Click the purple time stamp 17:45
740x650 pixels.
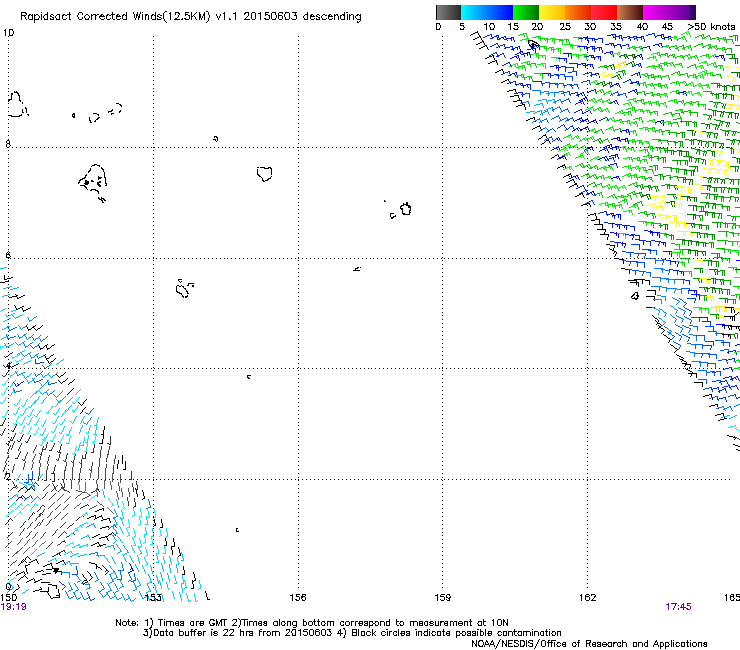(678, 607)
